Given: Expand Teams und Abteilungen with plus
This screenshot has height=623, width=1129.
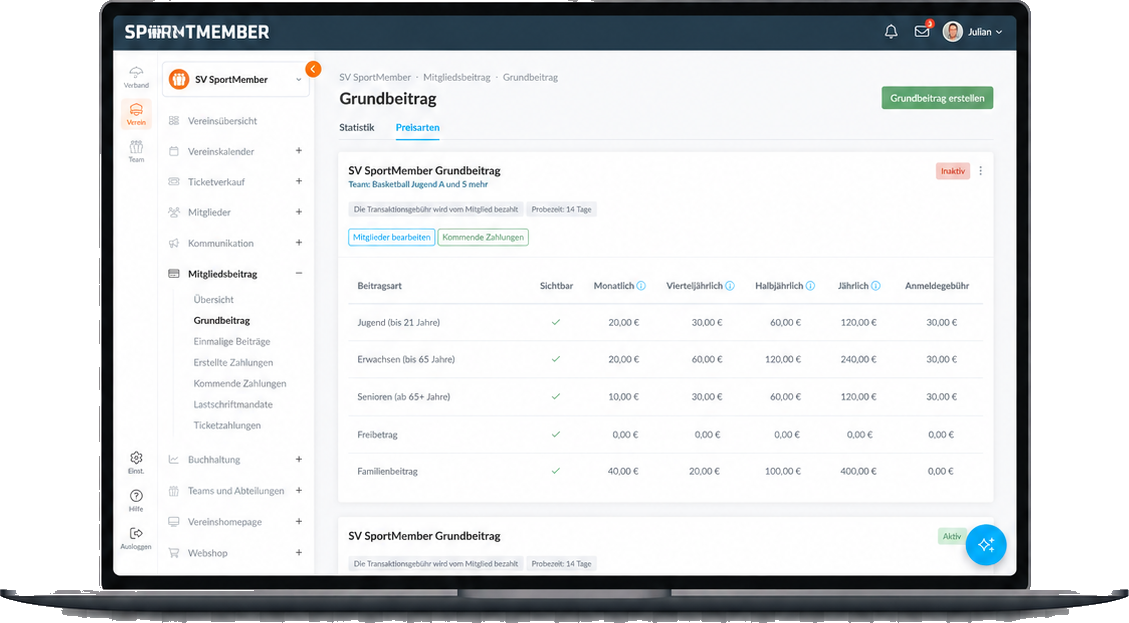Looking at the screenshot, I should [x=299, y=490].
